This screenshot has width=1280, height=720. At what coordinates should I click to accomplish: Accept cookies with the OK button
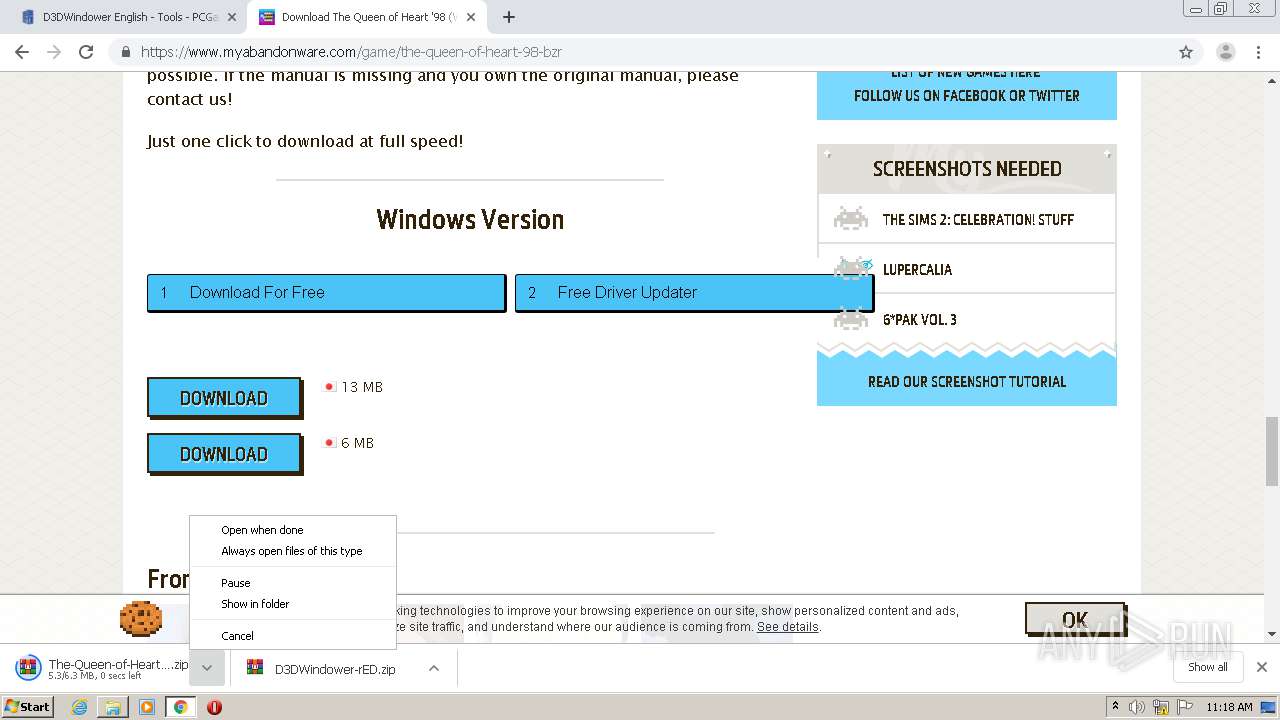(1075, 619)
